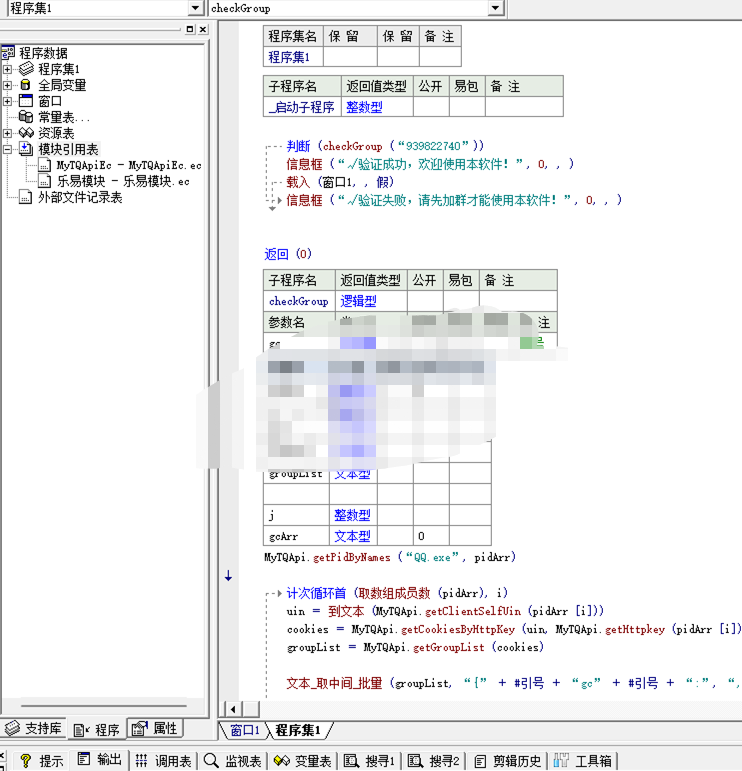Click the 提示 lightbulb icon in bottom bar
The width and height of the screenshot is (742, 771).
[x=26, y=761]
